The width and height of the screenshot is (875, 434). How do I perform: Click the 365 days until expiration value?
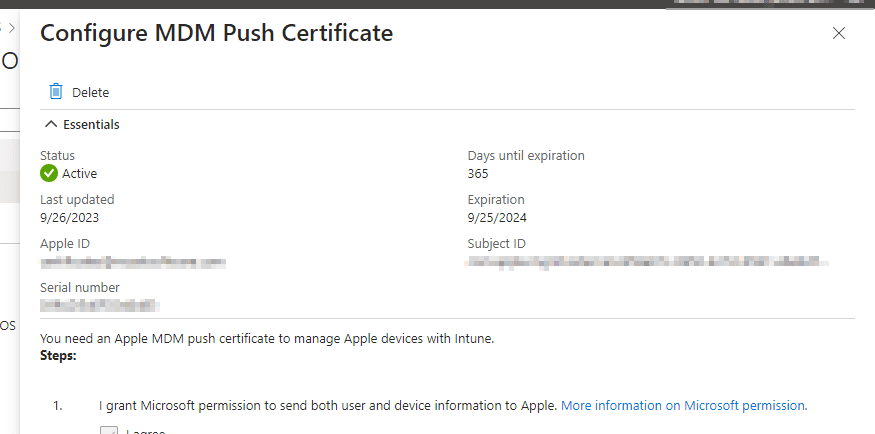pyautogui.click(x=479, y=173)
